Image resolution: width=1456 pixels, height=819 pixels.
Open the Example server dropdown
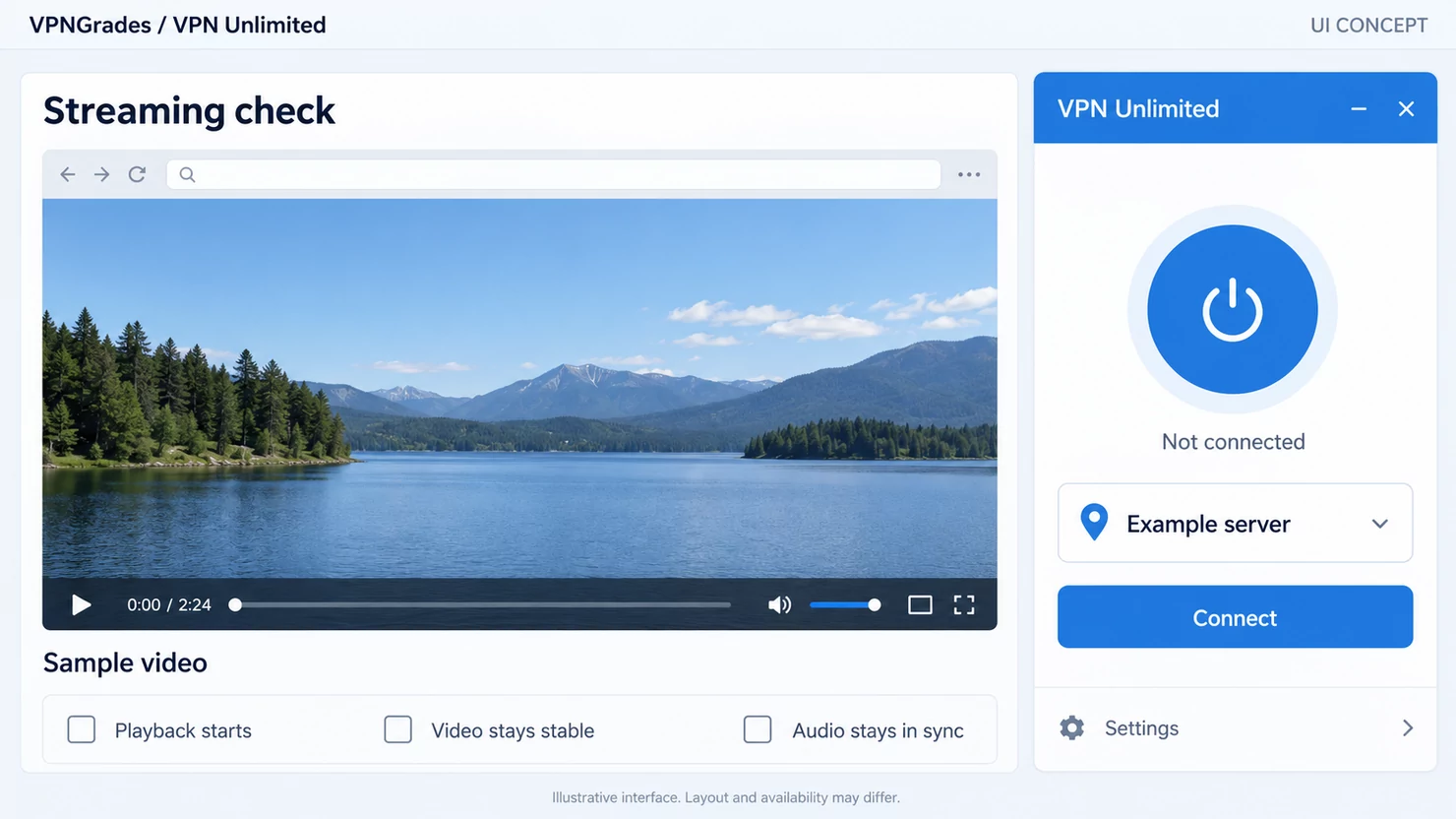(1235, 523)
